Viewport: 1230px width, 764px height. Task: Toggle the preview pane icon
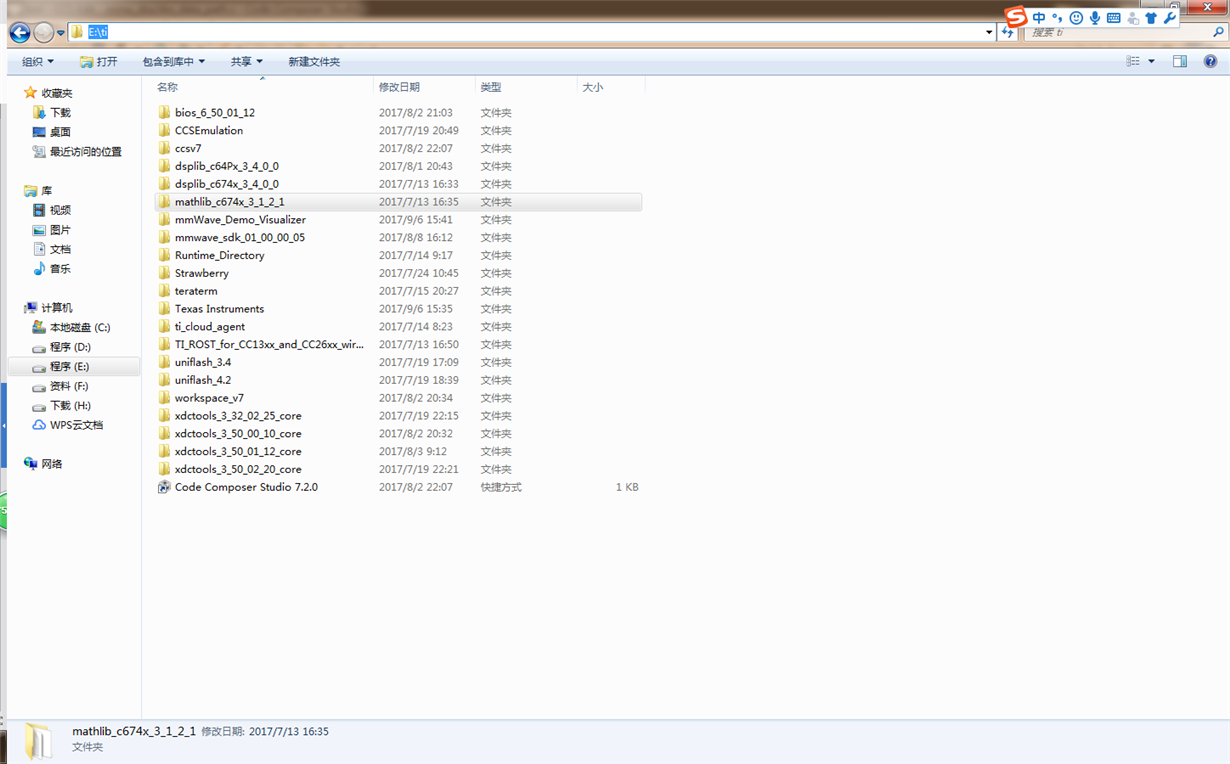click(x=1180, y=62)
